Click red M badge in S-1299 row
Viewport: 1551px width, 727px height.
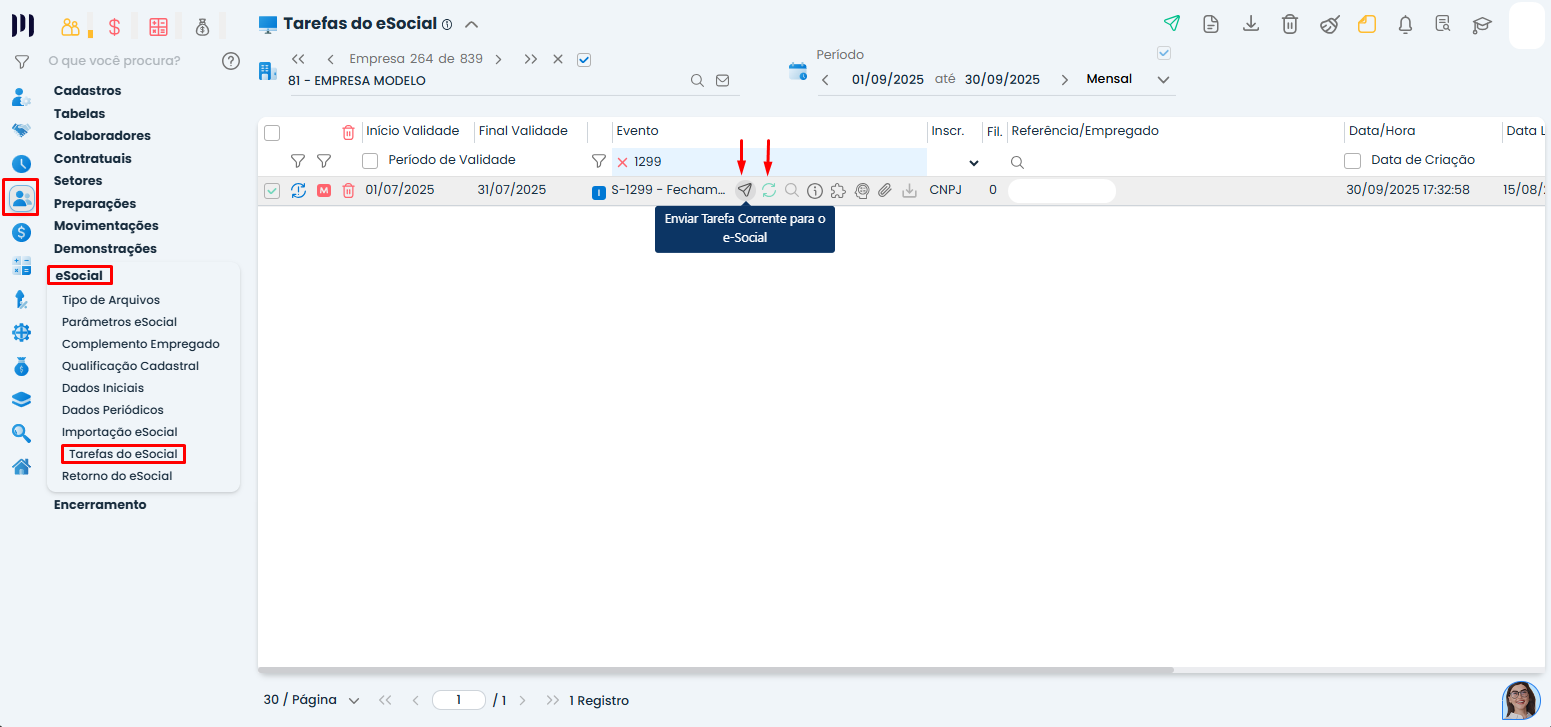[324, 190]
